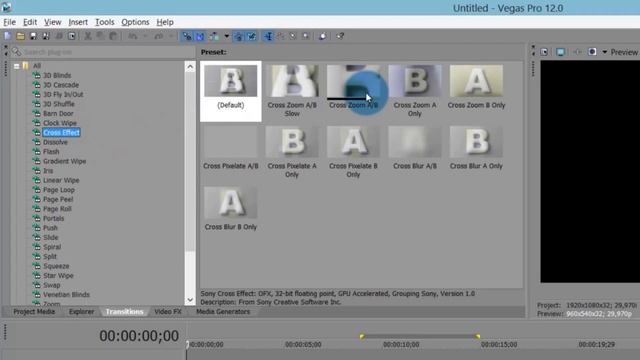Click the transitions list scroll-up arrow

click(x=190, y=67)
